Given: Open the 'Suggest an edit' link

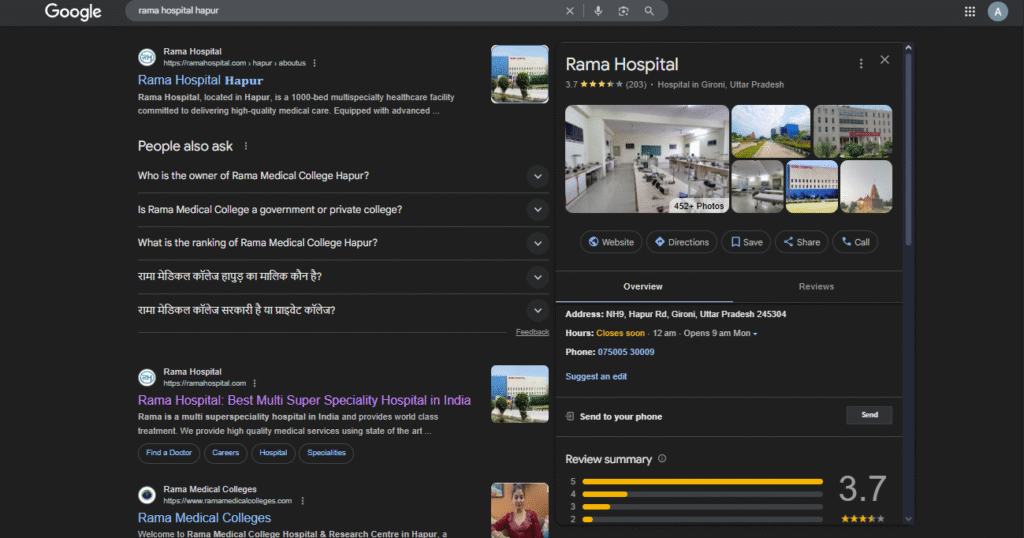Looking at the screenshot, I should (x=596, y=377).
